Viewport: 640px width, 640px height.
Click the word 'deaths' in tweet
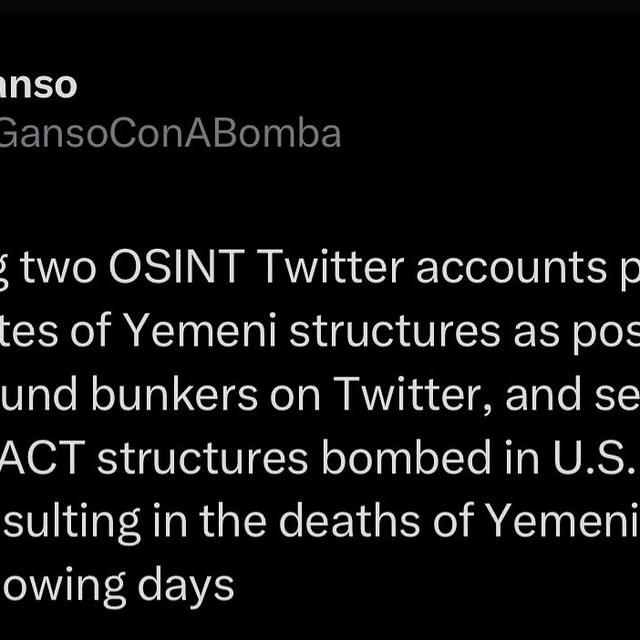(x=349, y=521)
